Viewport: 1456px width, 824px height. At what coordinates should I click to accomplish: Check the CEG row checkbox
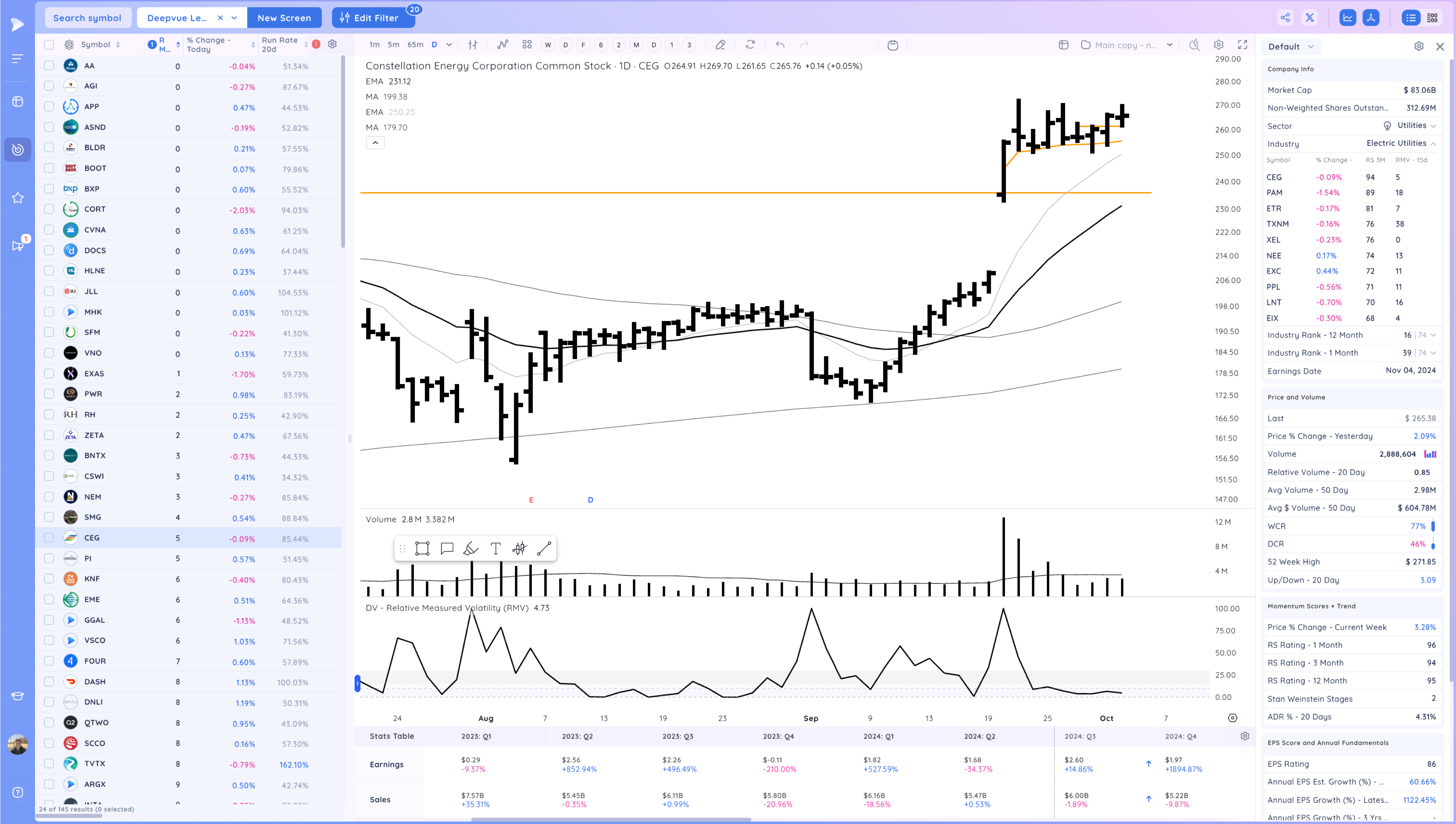coord(49,538)
